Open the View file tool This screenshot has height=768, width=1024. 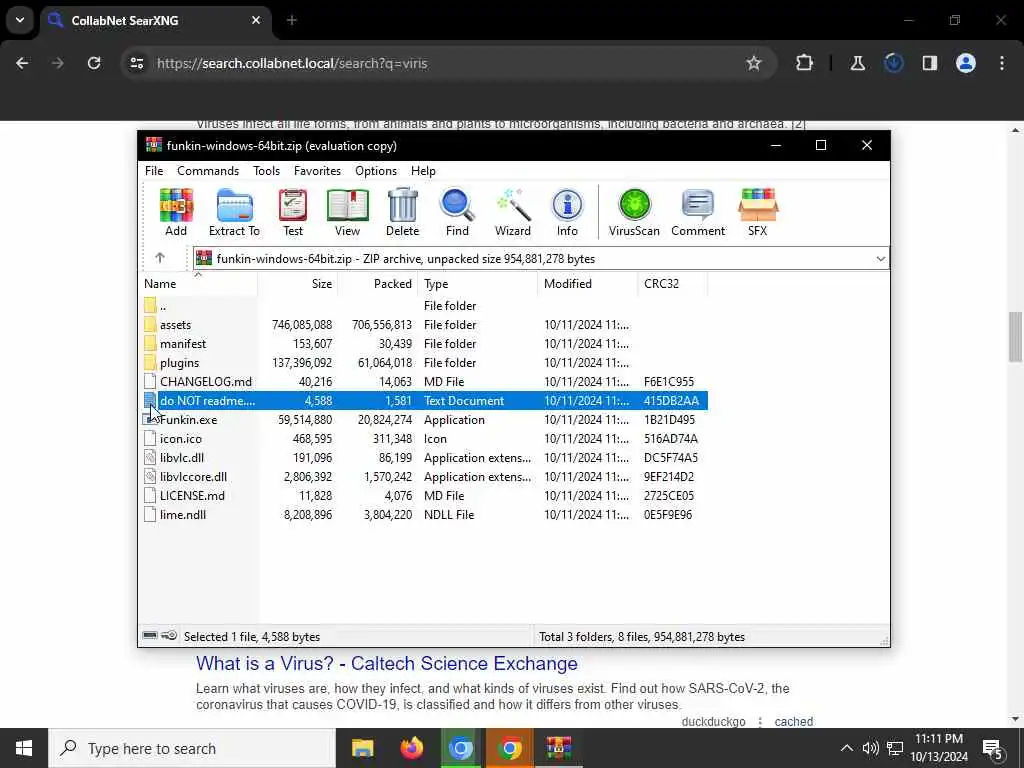click(x=347, y=212)
